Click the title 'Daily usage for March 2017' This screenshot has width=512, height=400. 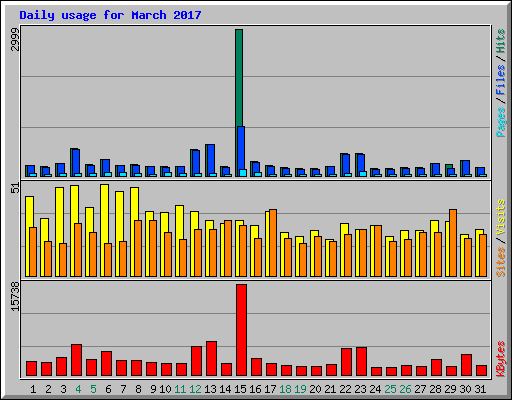coord(110,16)
